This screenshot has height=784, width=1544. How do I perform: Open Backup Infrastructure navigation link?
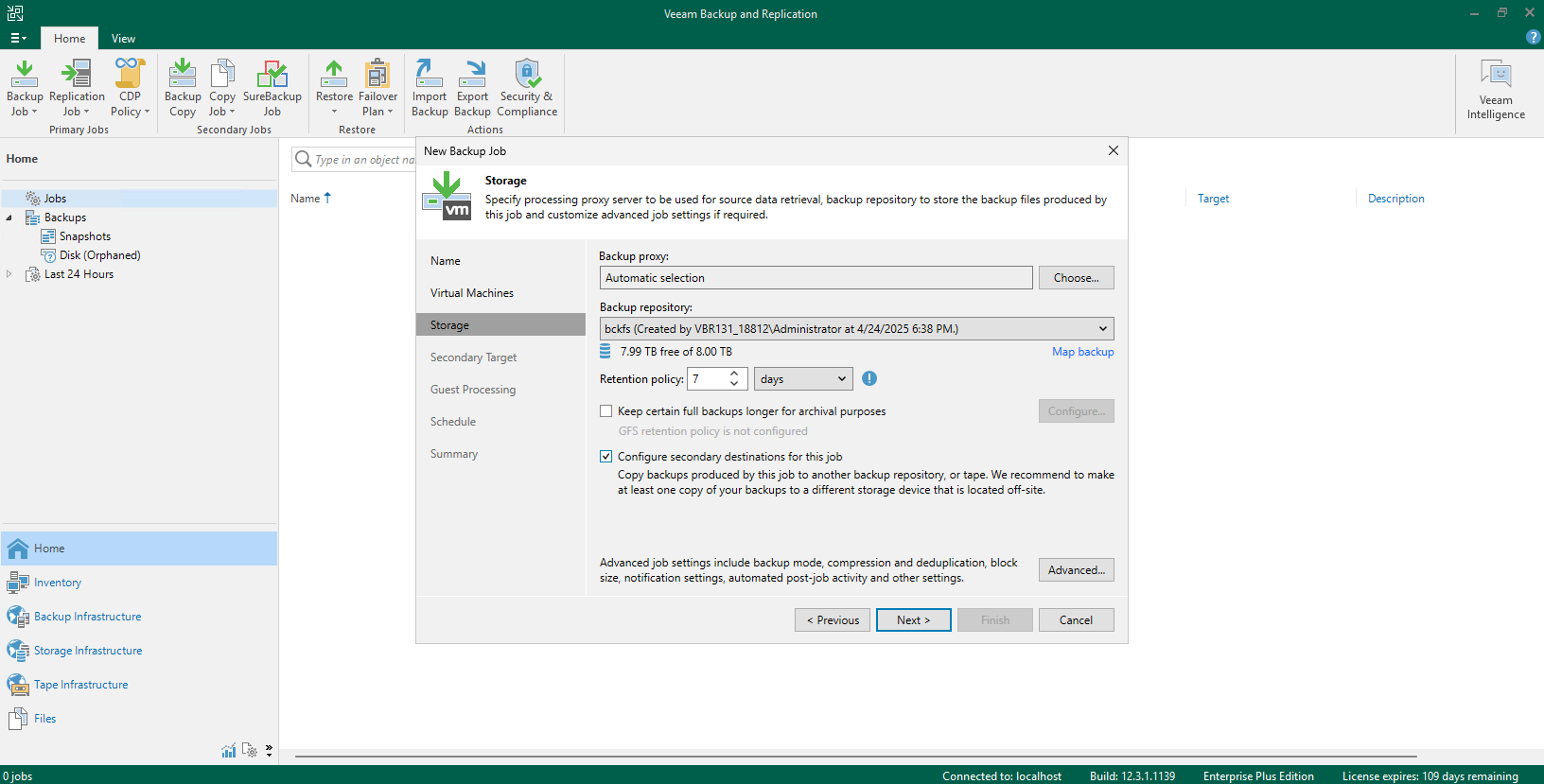point(88,617)
